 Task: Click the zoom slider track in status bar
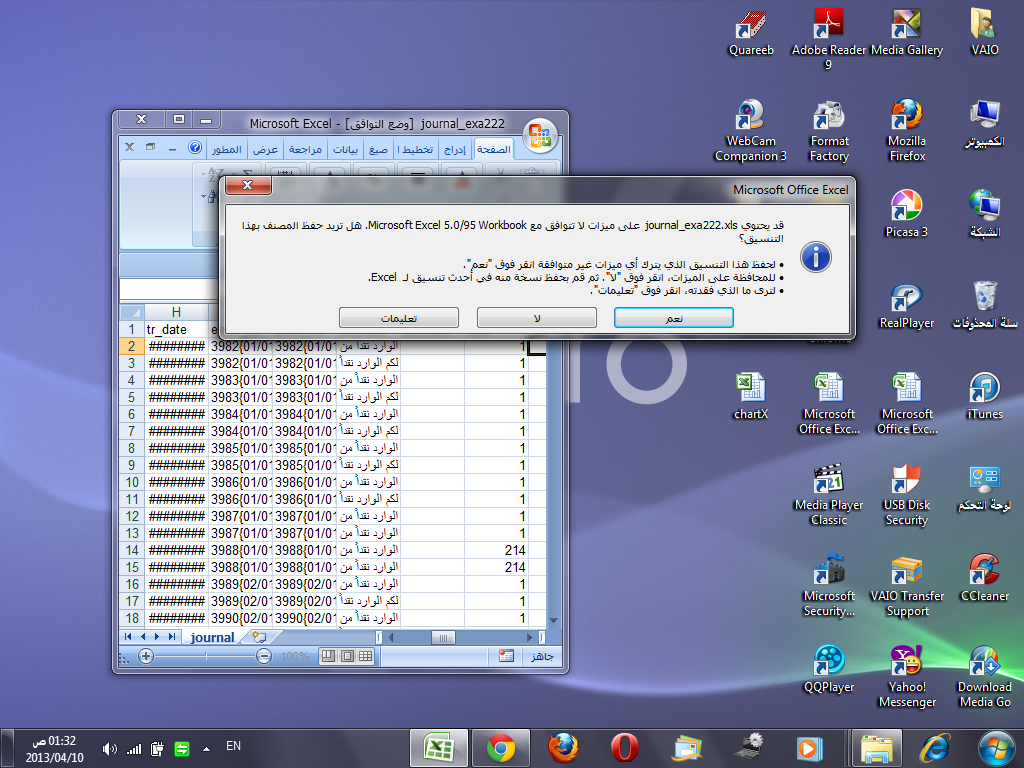point(205,656)
